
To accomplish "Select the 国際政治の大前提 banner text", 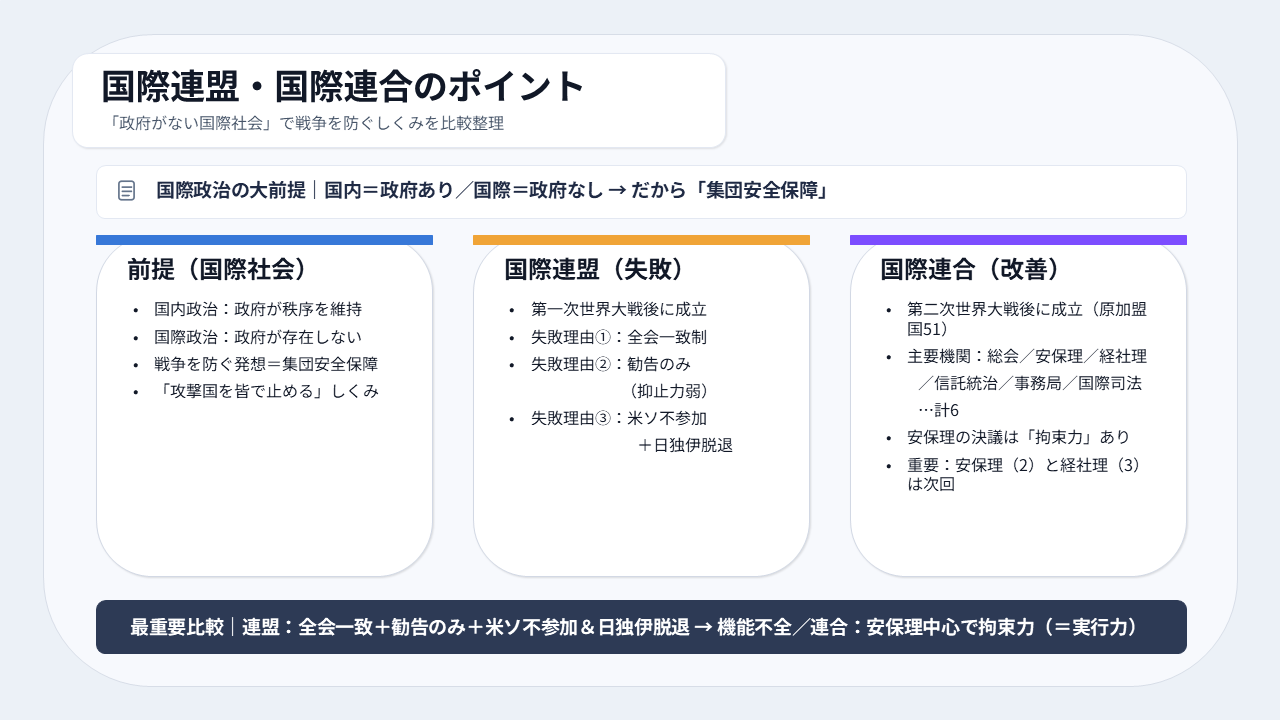I will pyautogui.click(x=492, y=191).
